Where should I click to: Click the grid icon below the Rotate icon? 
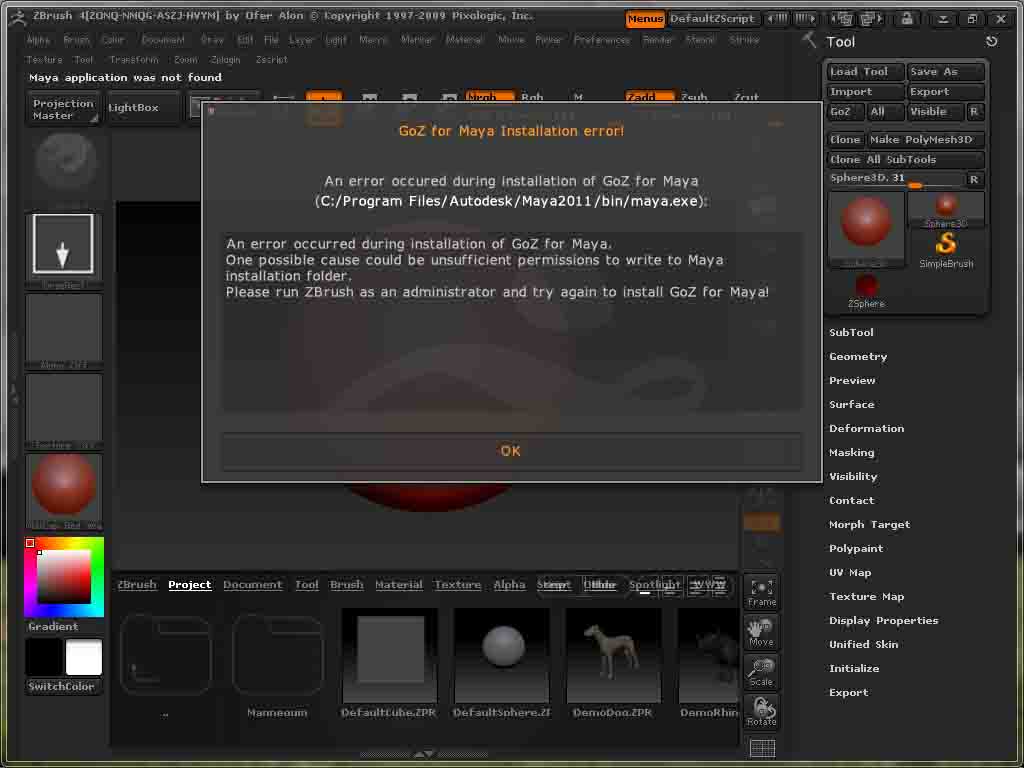(762, 748)
